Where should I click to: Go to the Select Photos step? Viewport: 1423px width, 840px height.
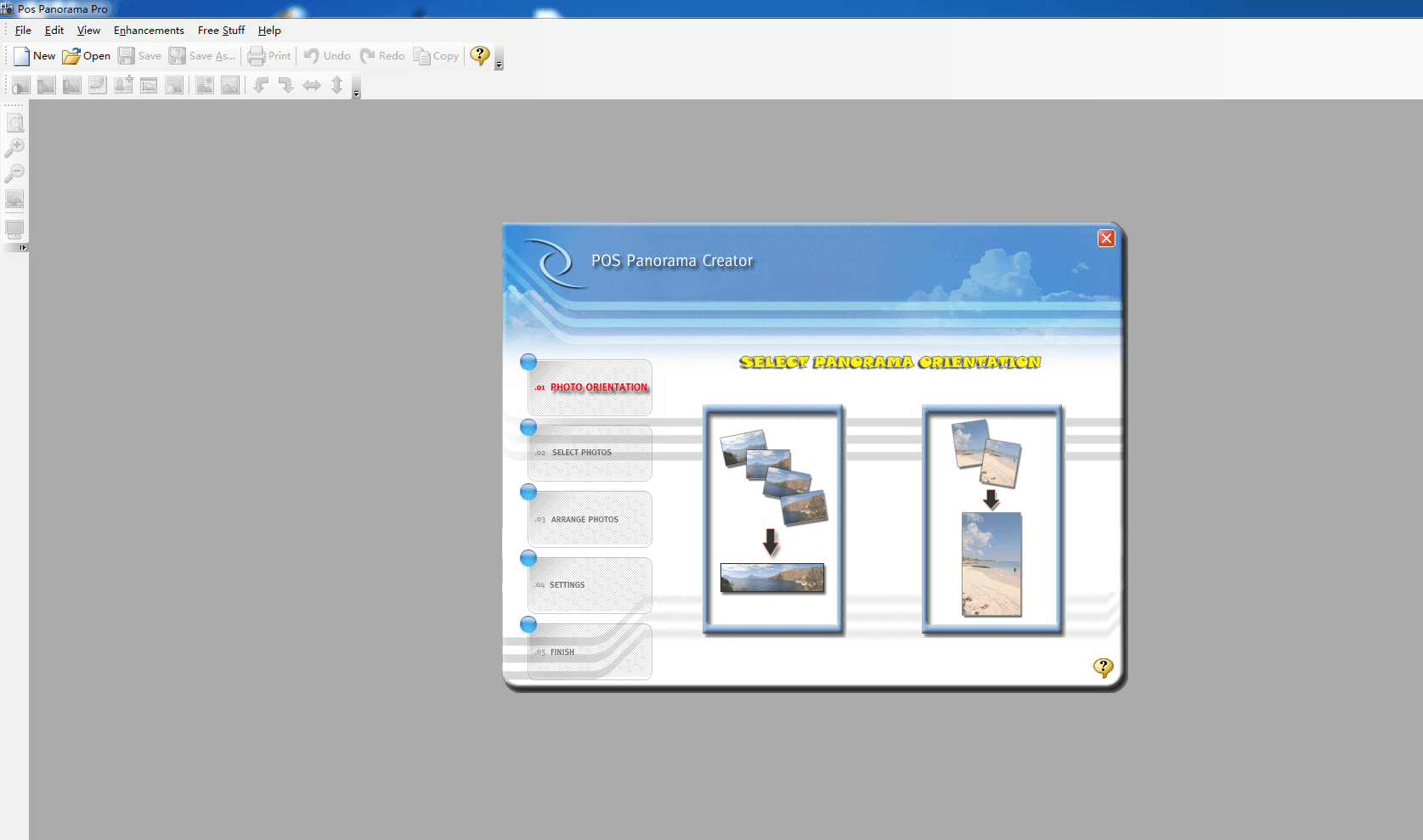[x=590, y=453]
